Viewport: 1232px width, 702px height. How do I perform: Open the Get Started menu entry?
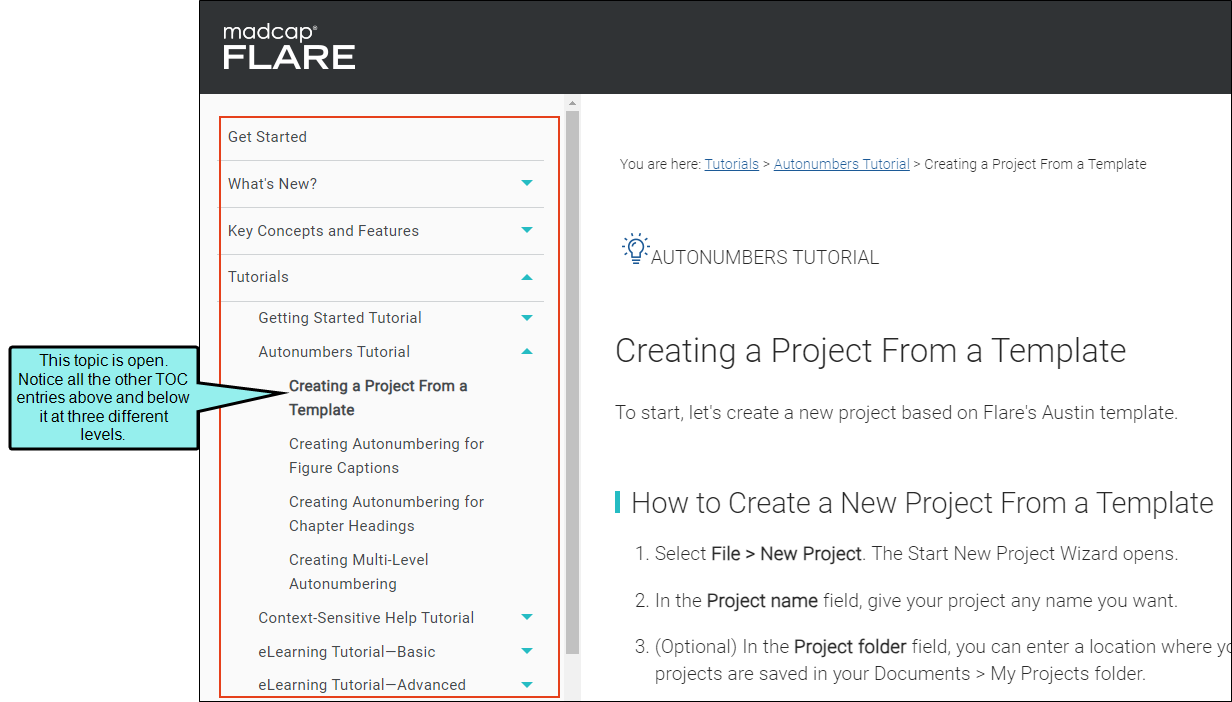pyautogui.click(x=267, y=137)
